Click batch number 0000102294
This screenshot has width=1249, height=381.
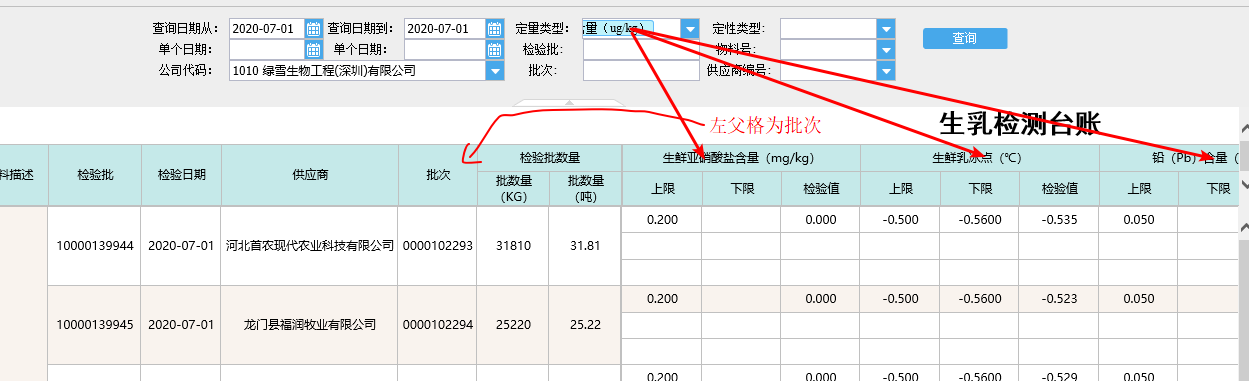coord(438,325)
